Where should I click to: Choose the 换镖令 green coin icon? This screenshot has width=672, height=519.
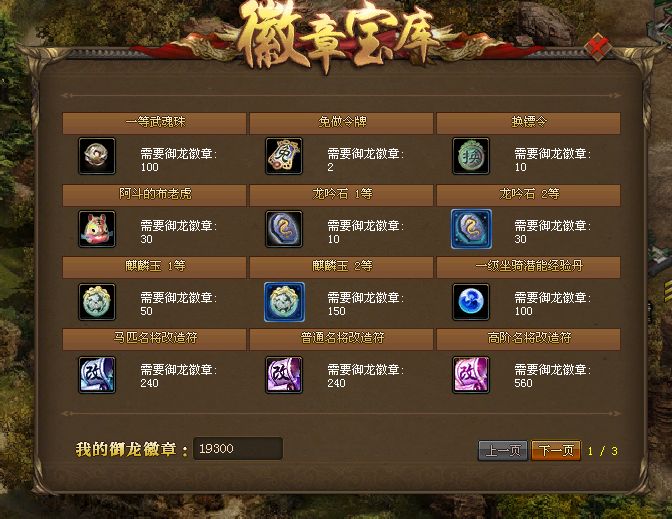click(471, 156)
